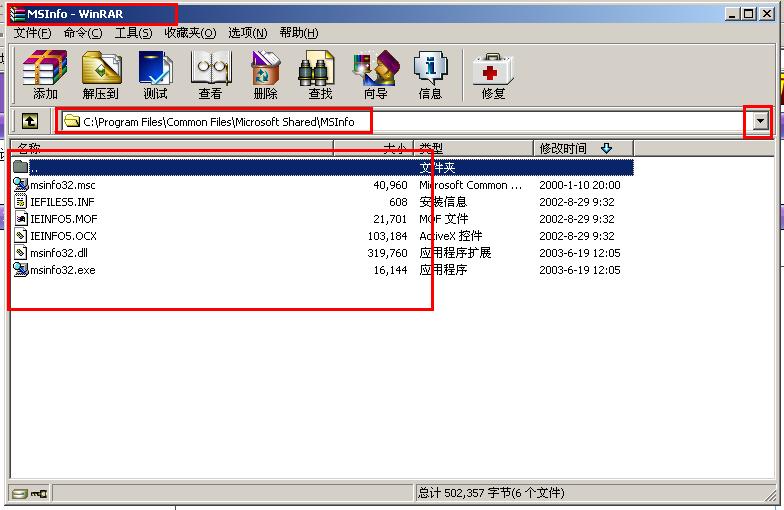784x510 pixels.
Task: Click the size value 319,760
Action: (x=388, y=253)
